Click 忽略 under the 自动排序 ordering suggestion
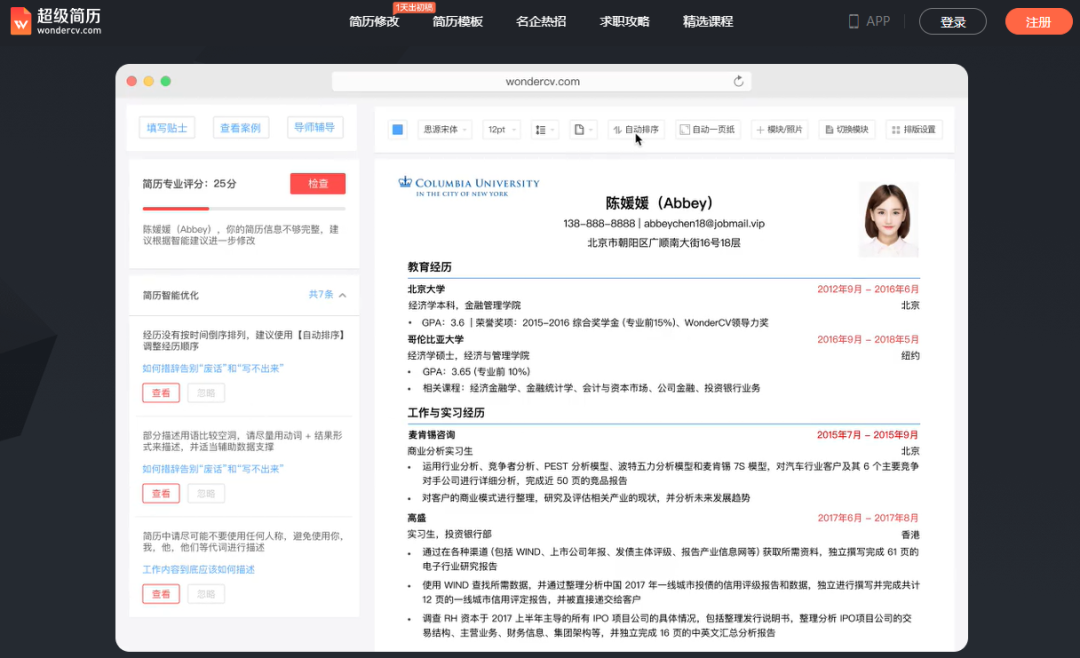The image size is (1080, 658). (206, 393)
